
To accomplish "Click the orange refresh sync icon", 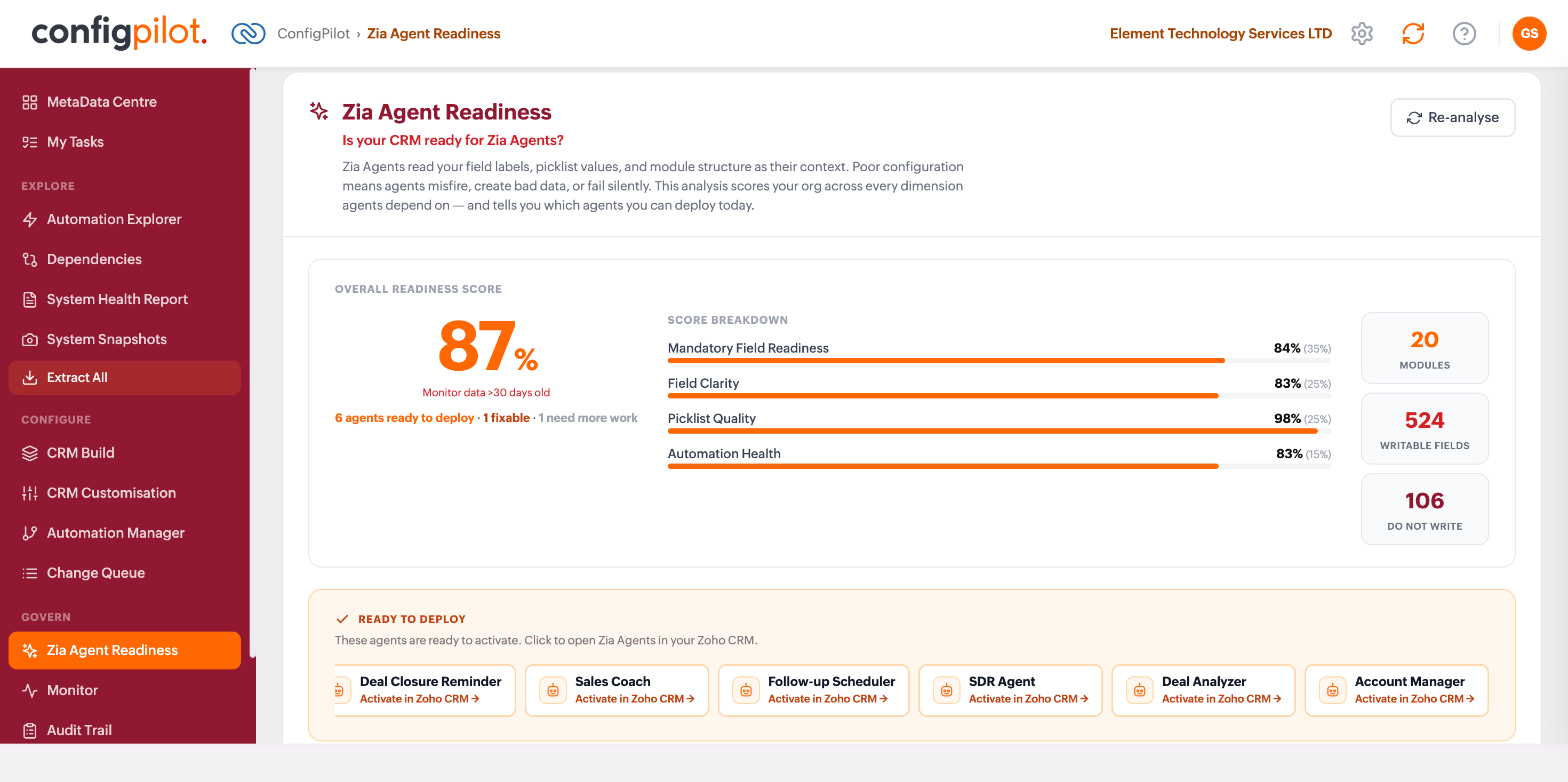I will 1413,34.
